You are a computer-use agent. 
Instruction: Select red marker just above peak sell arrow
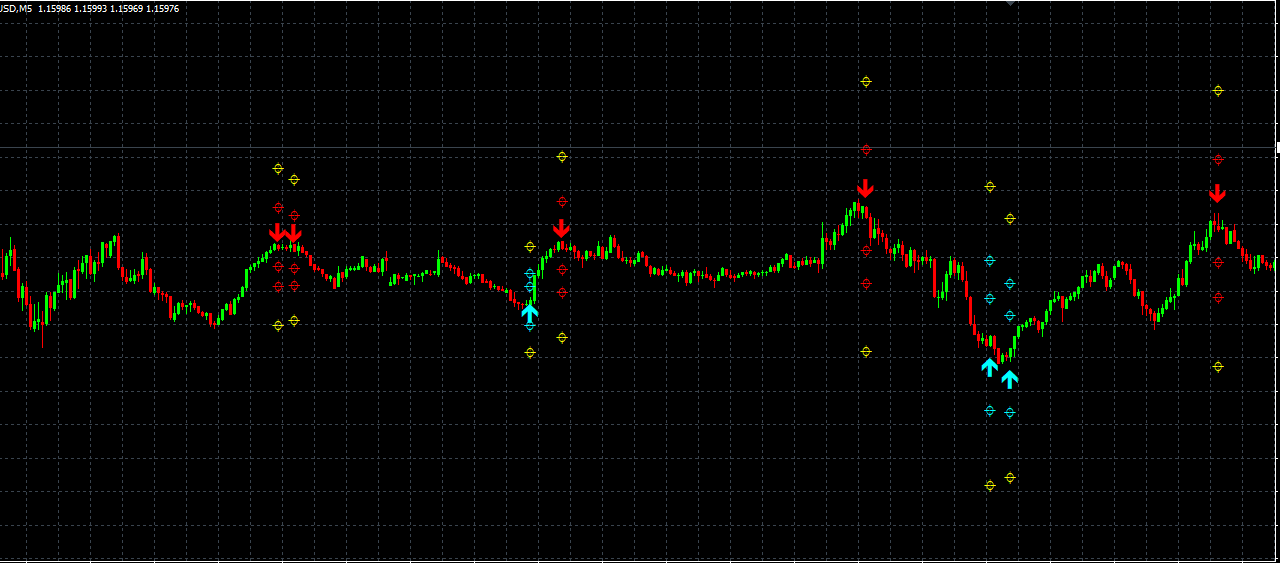tap(866, 150)
